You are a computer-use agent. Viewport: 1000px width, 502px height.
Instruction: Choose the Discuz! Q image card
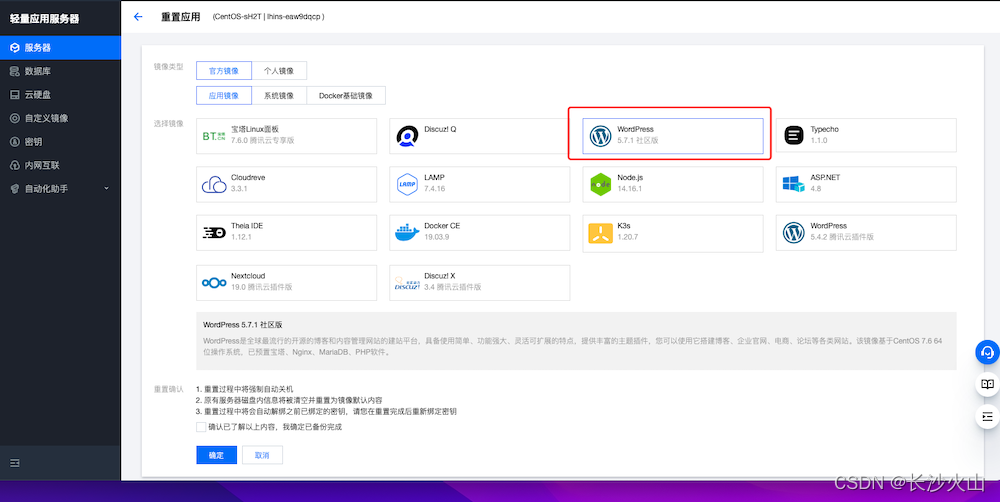[480, 135]
